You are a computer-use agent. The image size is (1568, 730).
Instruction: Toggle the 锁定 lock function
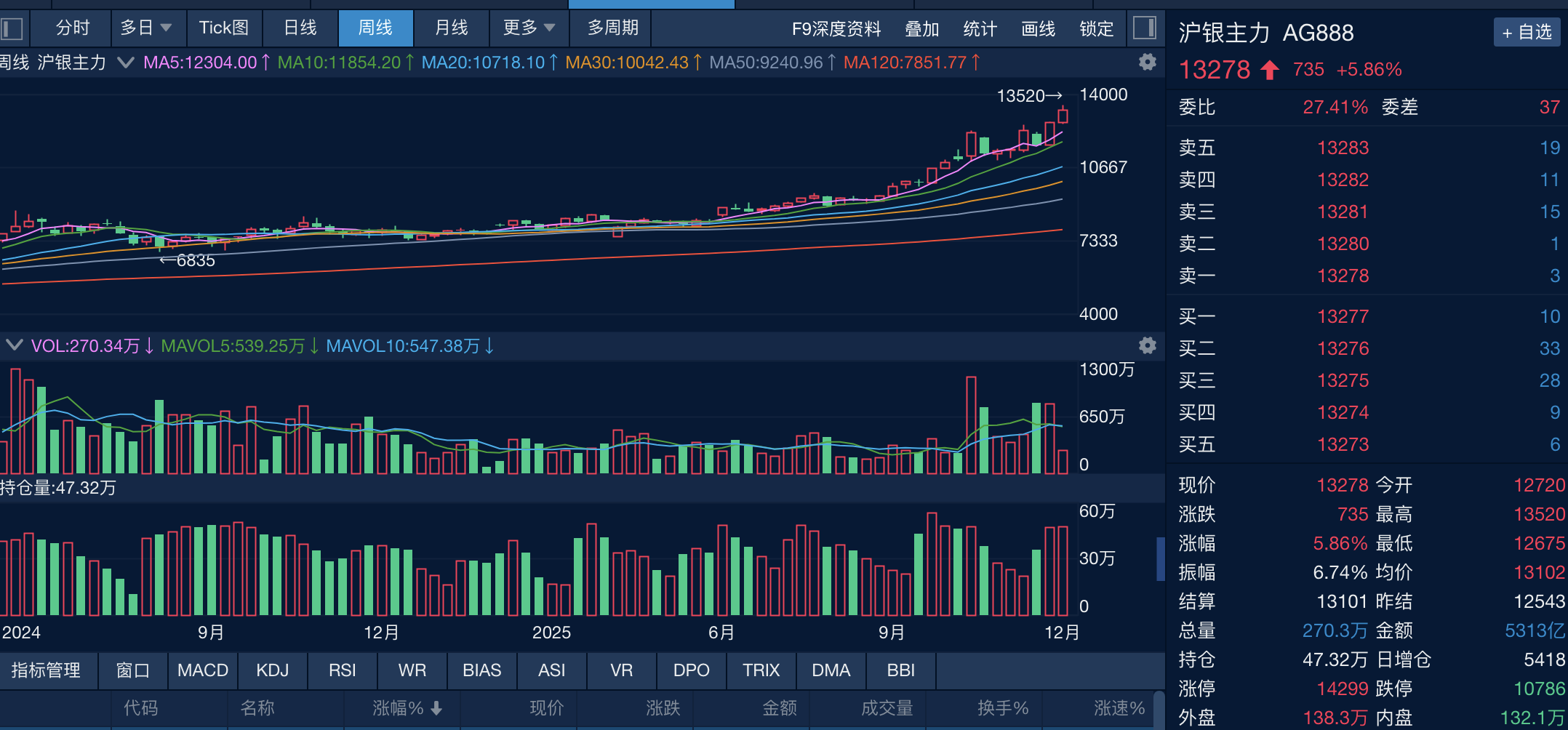pos(1097,28)
